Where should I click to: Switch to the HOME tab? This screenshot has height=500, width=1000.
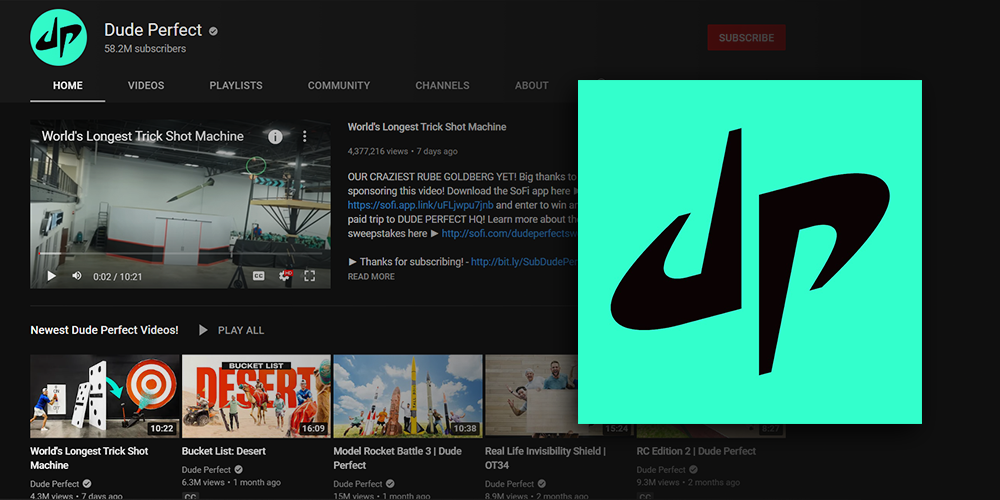tap(68, 85)
